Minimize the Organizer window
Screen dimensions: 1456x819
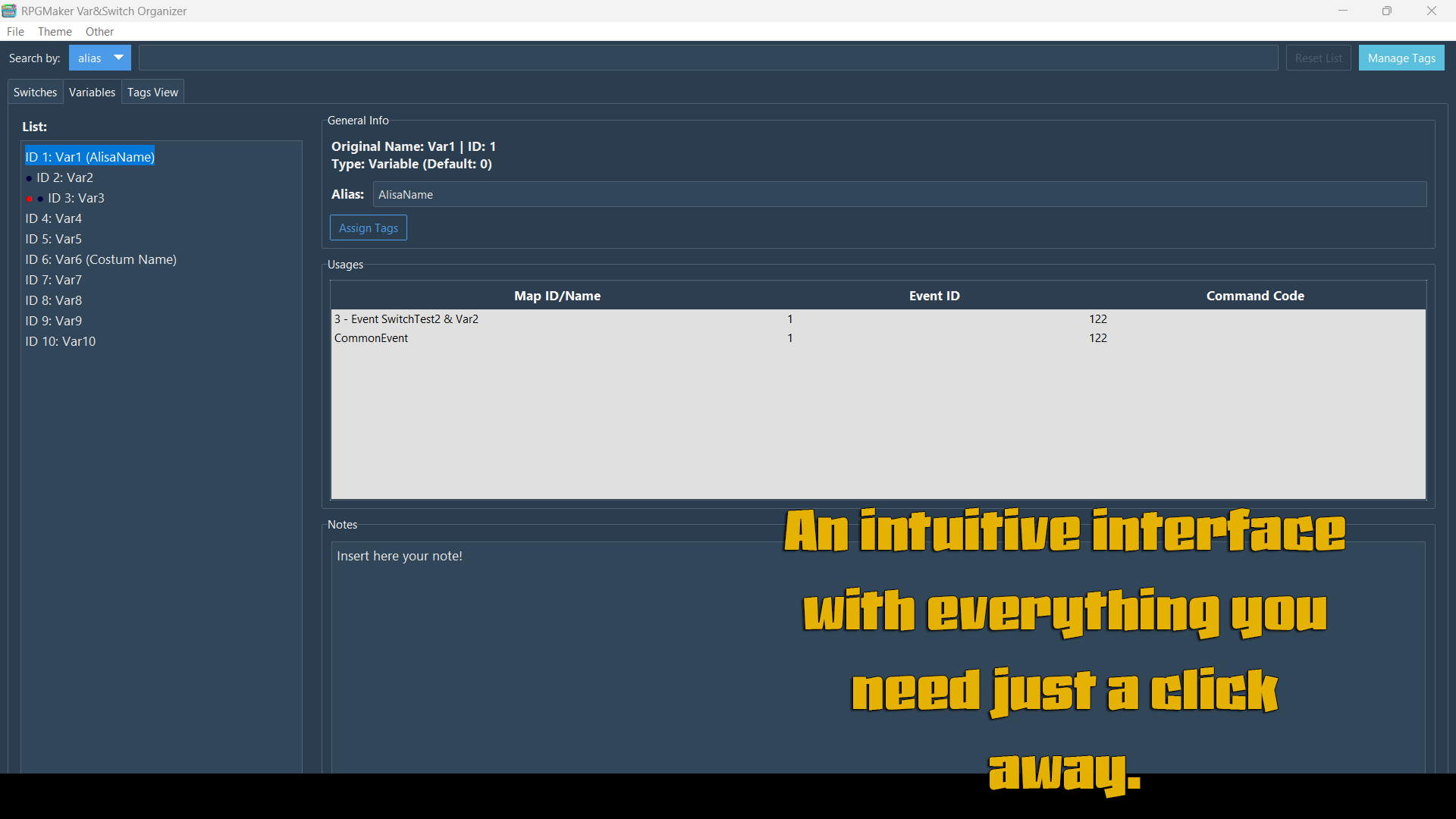click(1343, 11)
